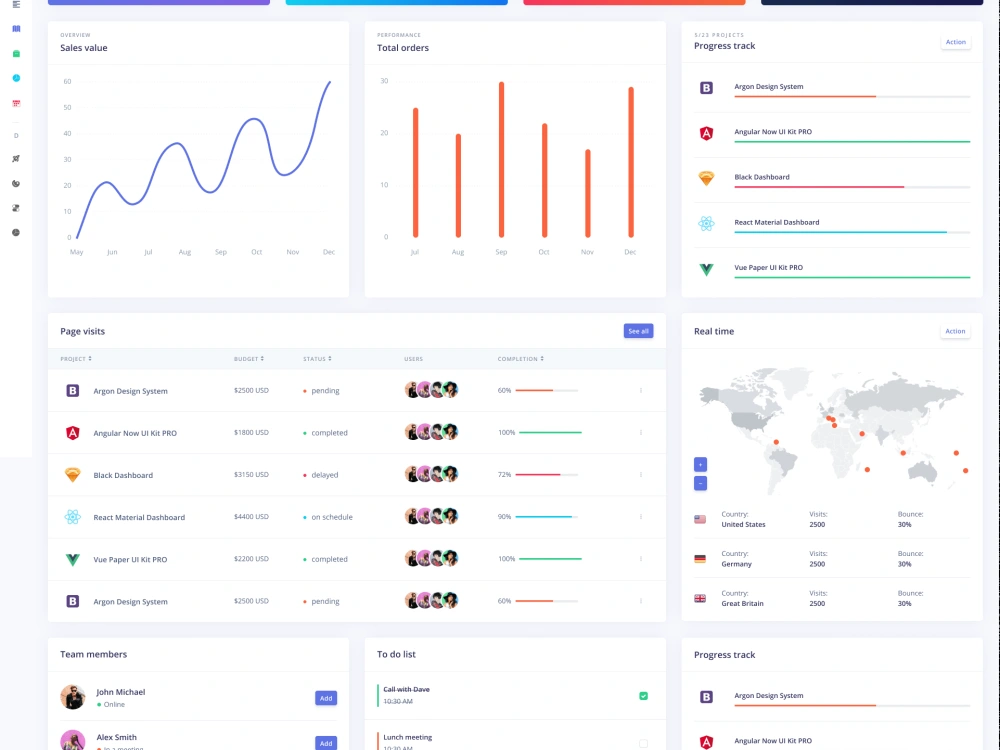Open the Dashboard sidebar icon
Screen dimensions: 1000x750
(16, 28)
